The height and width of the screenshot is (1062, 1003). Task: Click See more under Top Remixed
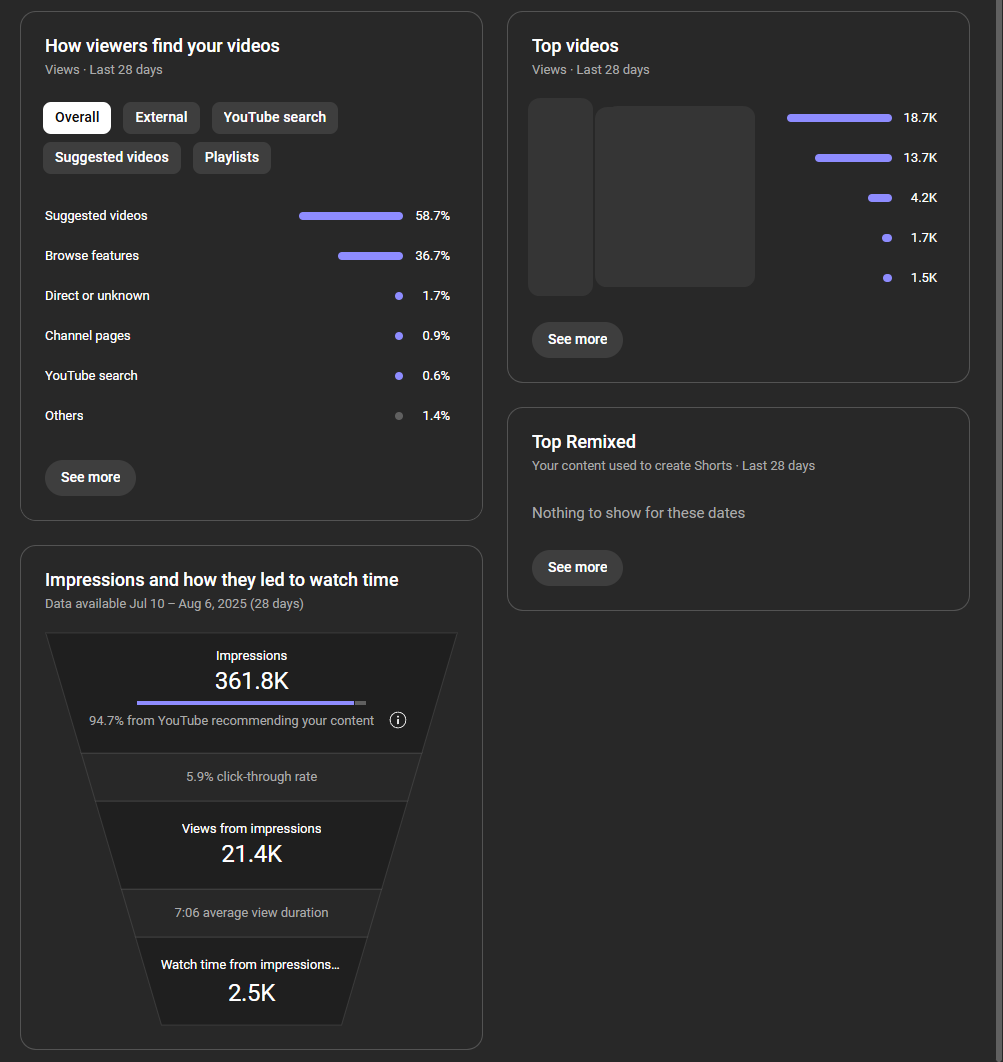coord(577,568)
